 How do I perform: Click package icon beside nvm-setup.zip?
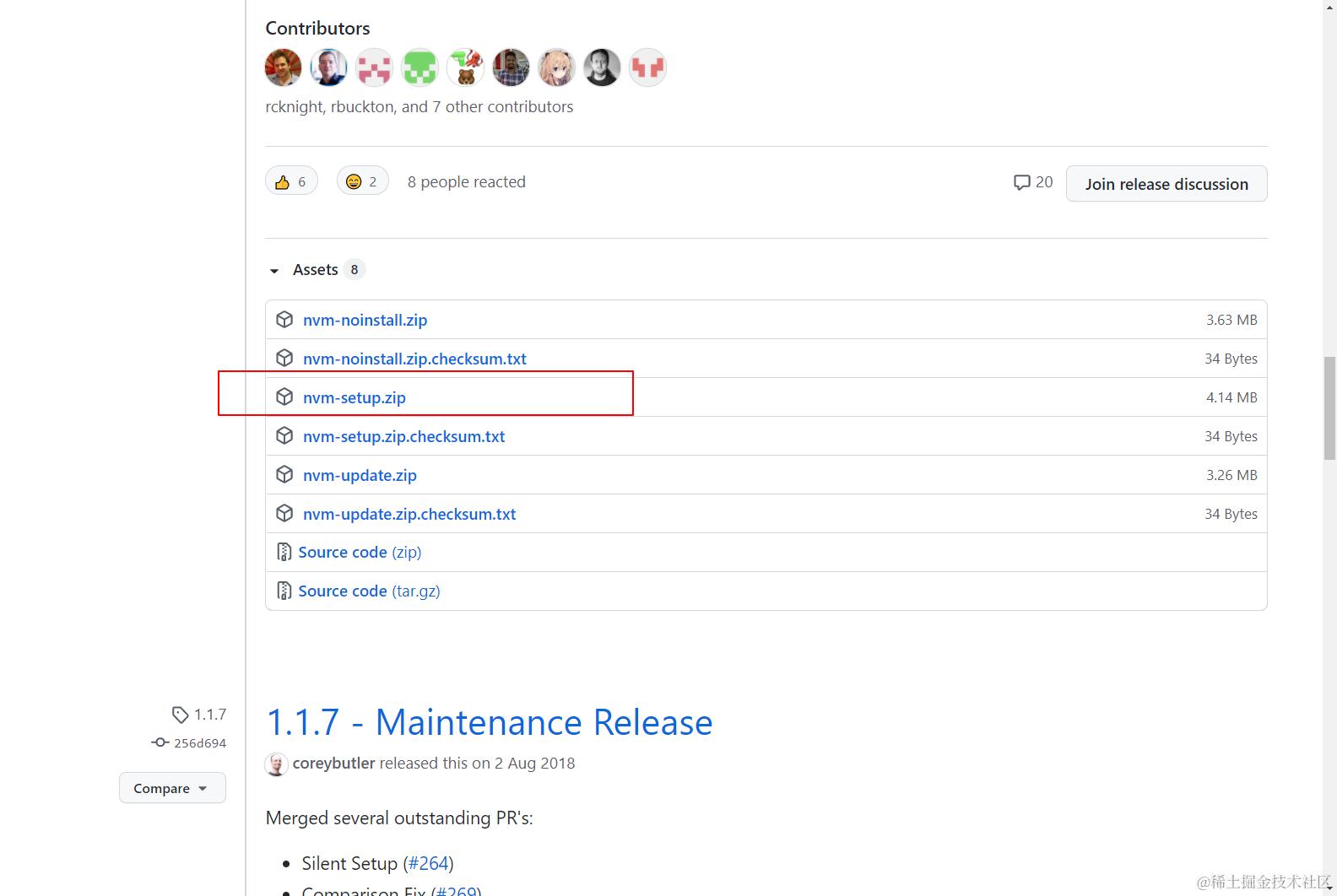point(284,397)
